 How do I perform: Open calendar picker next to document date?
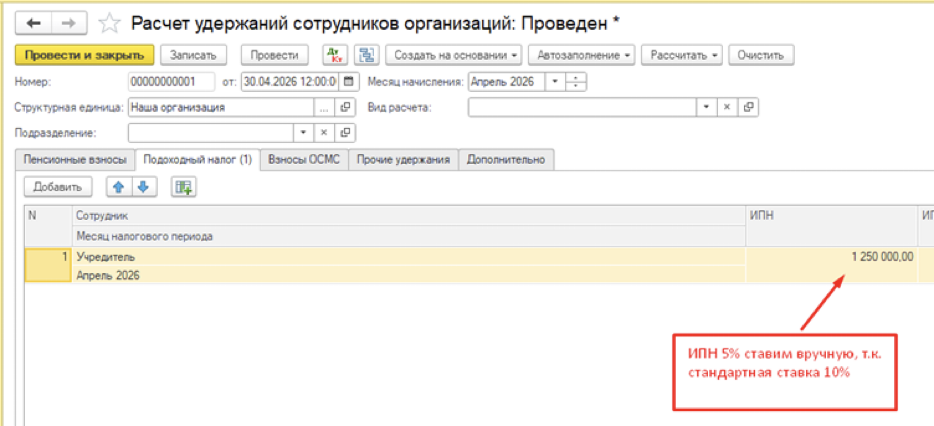pyautogui.click(x=348, y=81)
